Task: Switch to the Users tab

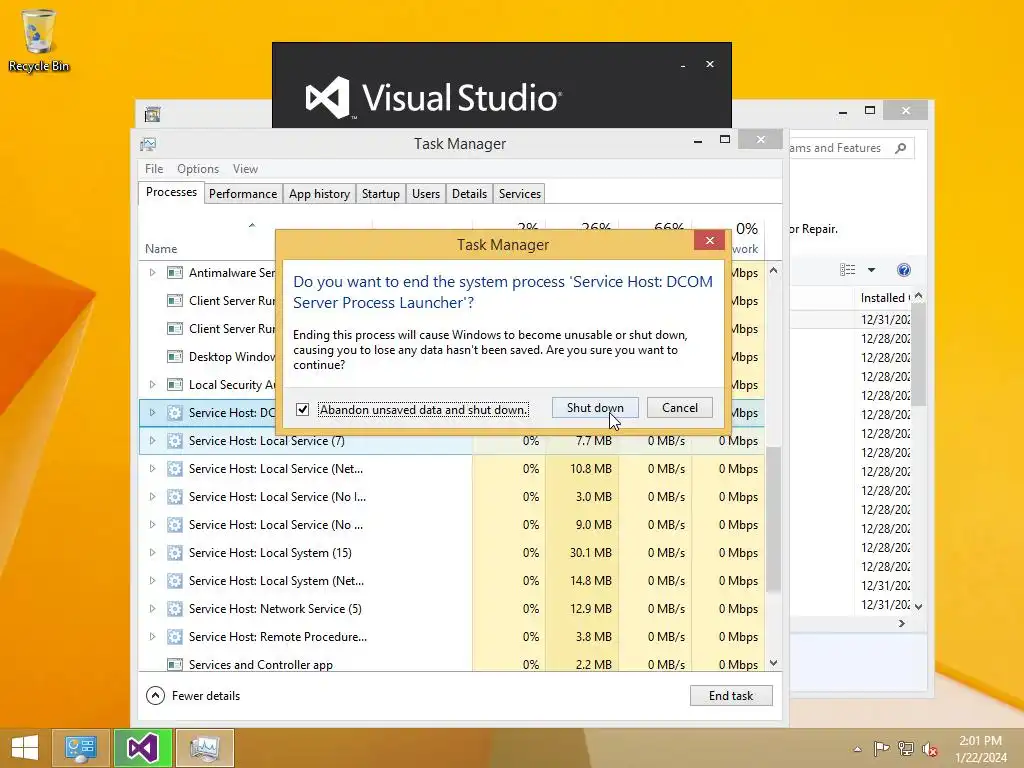Action: click(x=426, y=194)
